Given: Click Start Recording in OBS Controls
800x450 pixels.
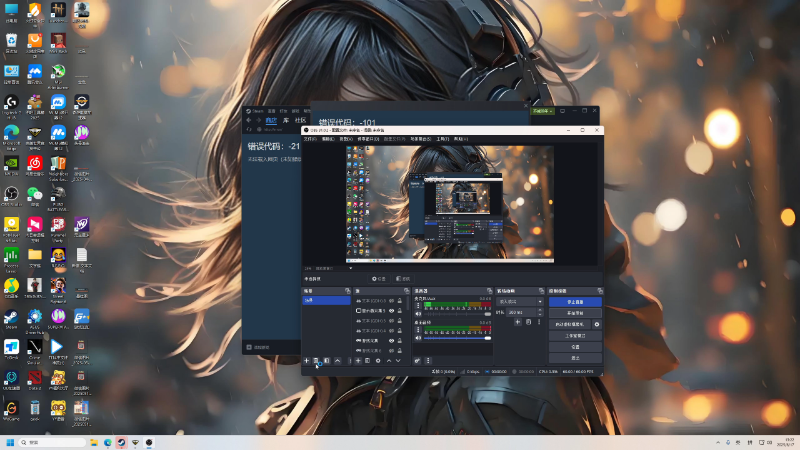Looking at the screenshot, I should tap(575, 313).
